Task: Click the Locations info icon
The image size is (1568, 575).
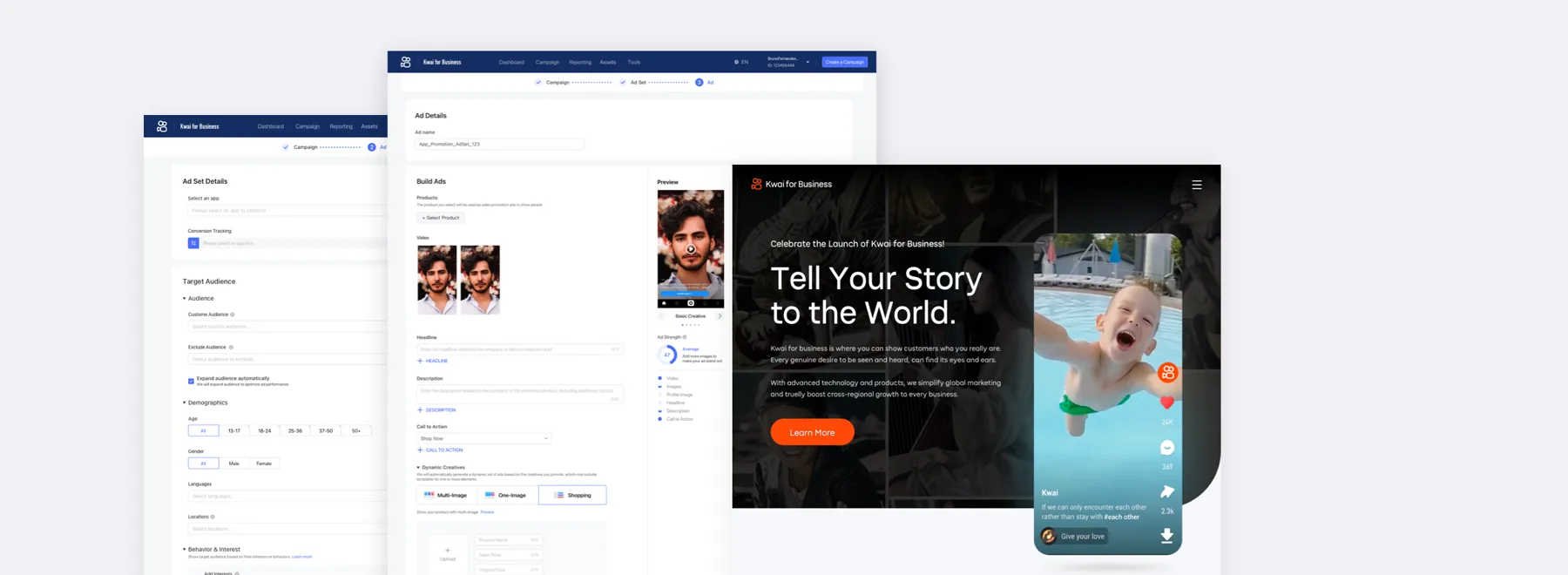Action: click(x=213, y=517)
